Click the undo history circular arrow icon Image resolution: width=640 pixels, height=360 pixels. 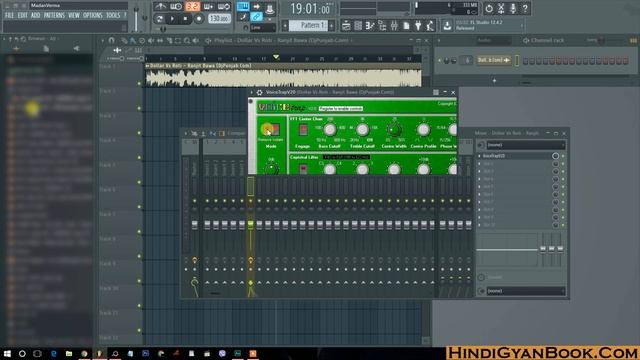pyautogui.click(x=489, y=8)
